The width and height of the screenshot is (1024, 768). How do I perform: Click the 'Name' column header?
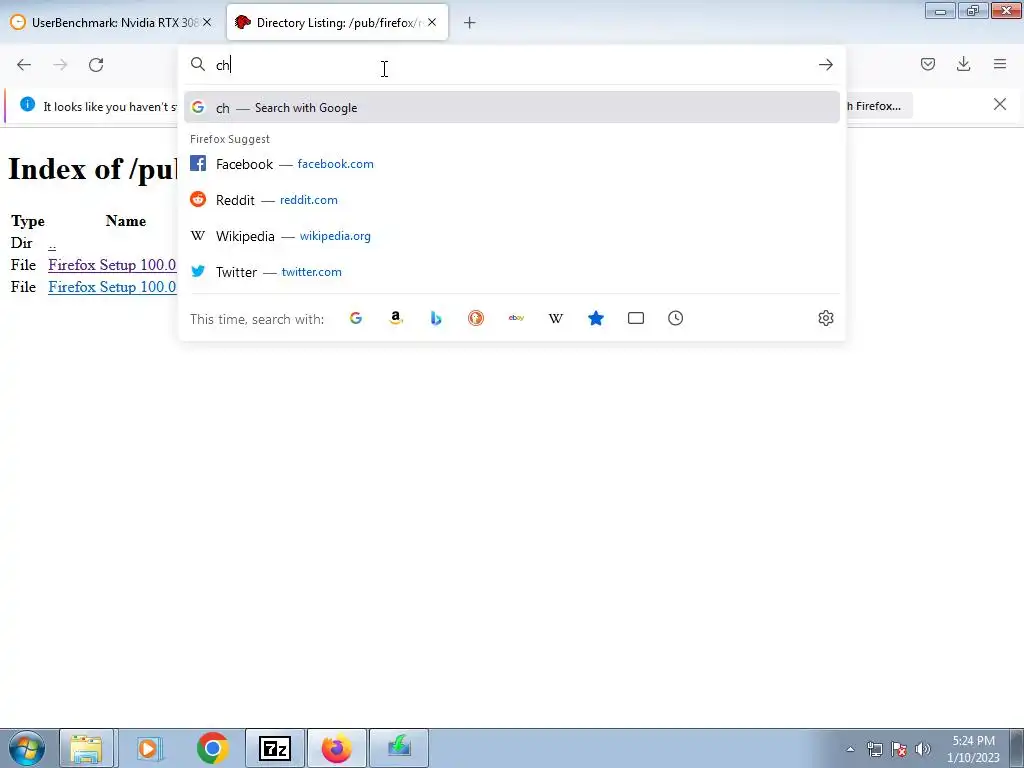[125, 221]
